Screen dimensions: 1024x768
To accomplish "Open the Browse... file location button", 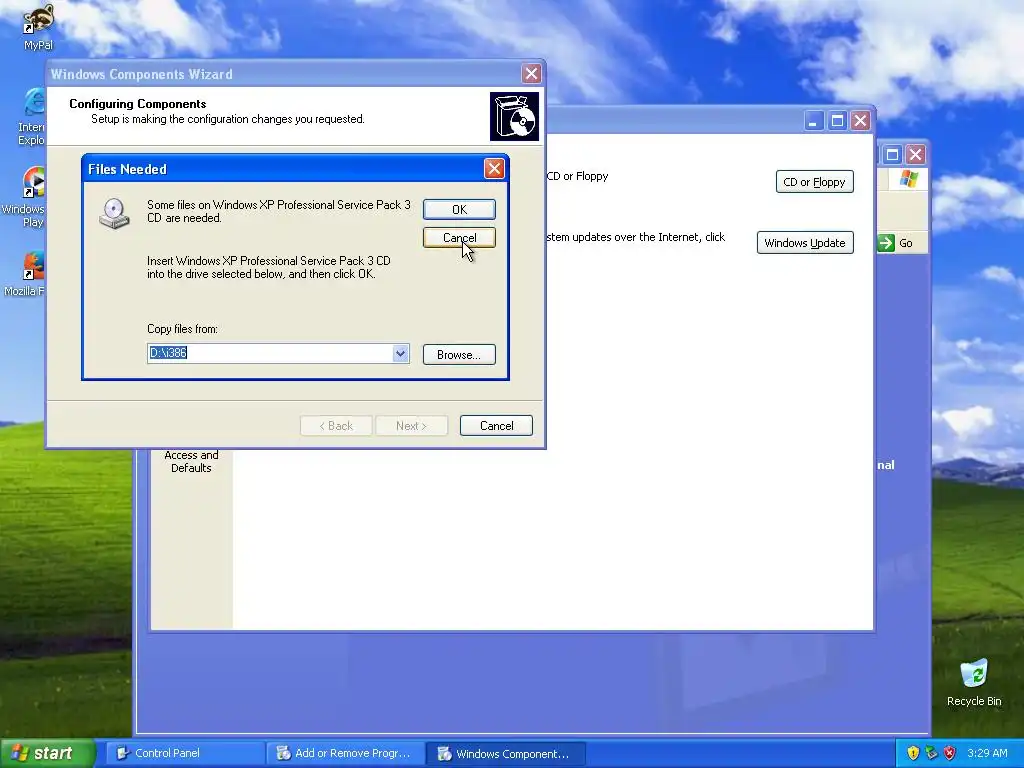I will 459,355.
